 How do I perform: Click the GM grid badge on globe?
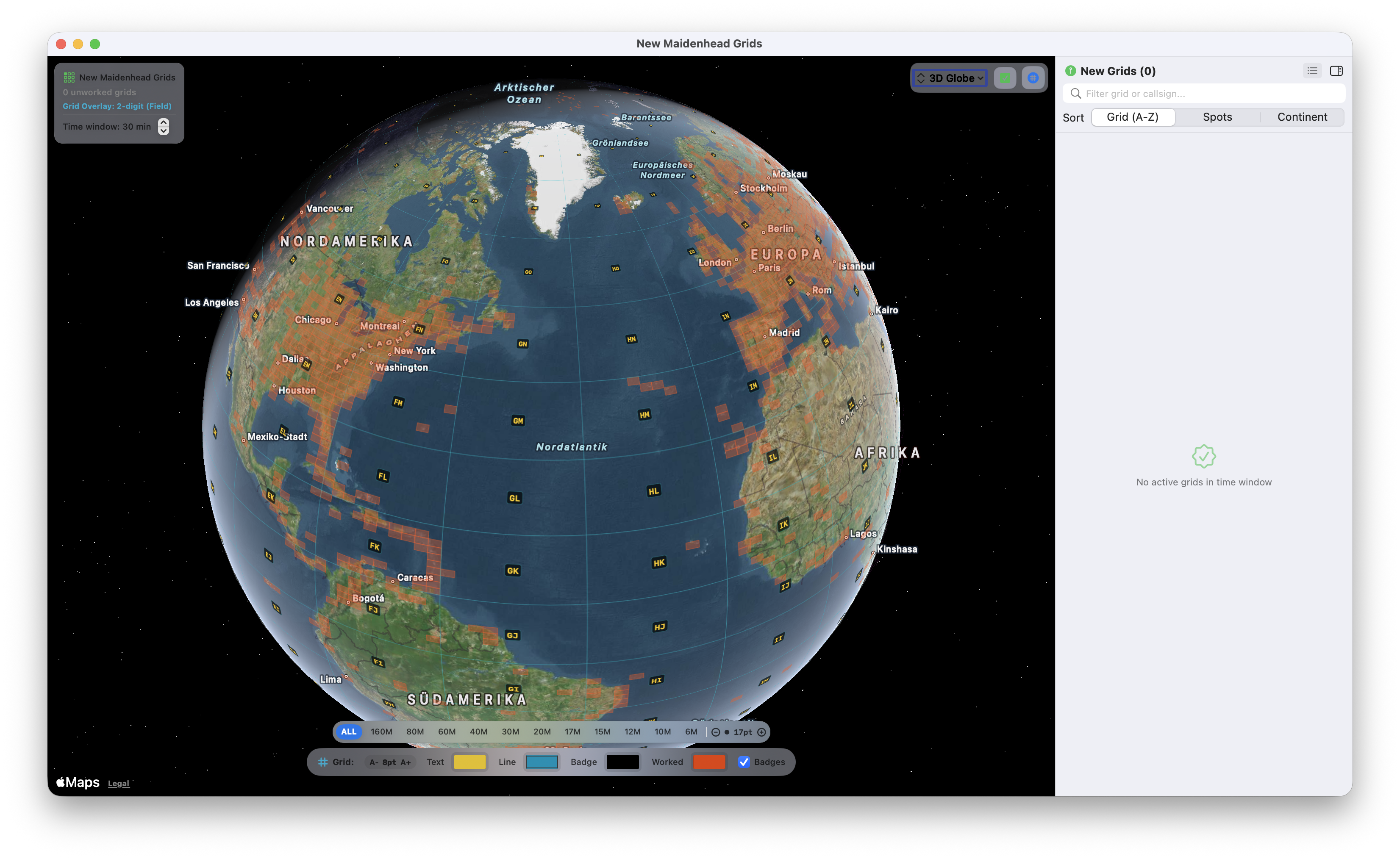tap(518, 421)
